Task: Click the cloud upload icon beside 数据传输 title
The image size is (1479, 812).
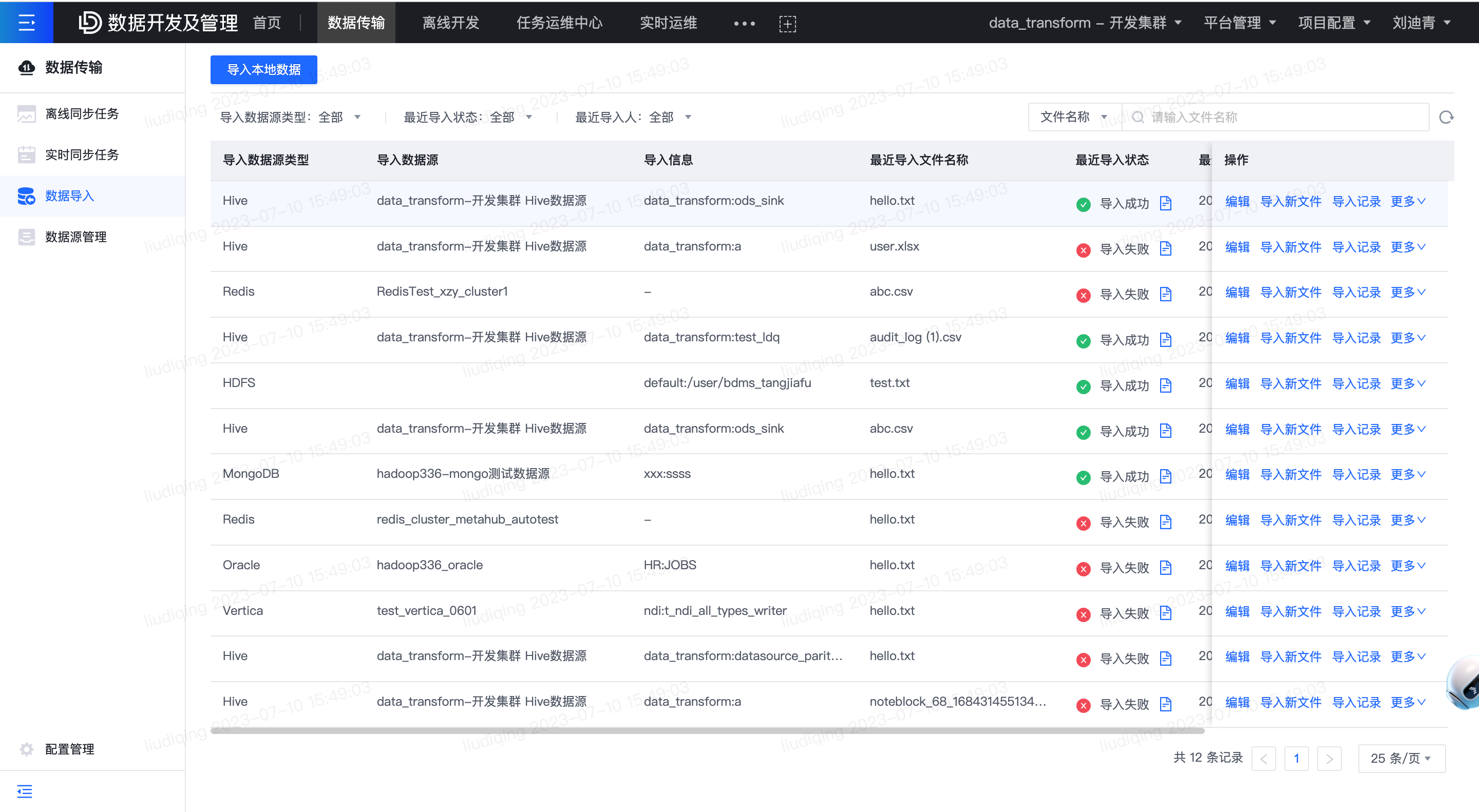Action: [x=26, y=68]
